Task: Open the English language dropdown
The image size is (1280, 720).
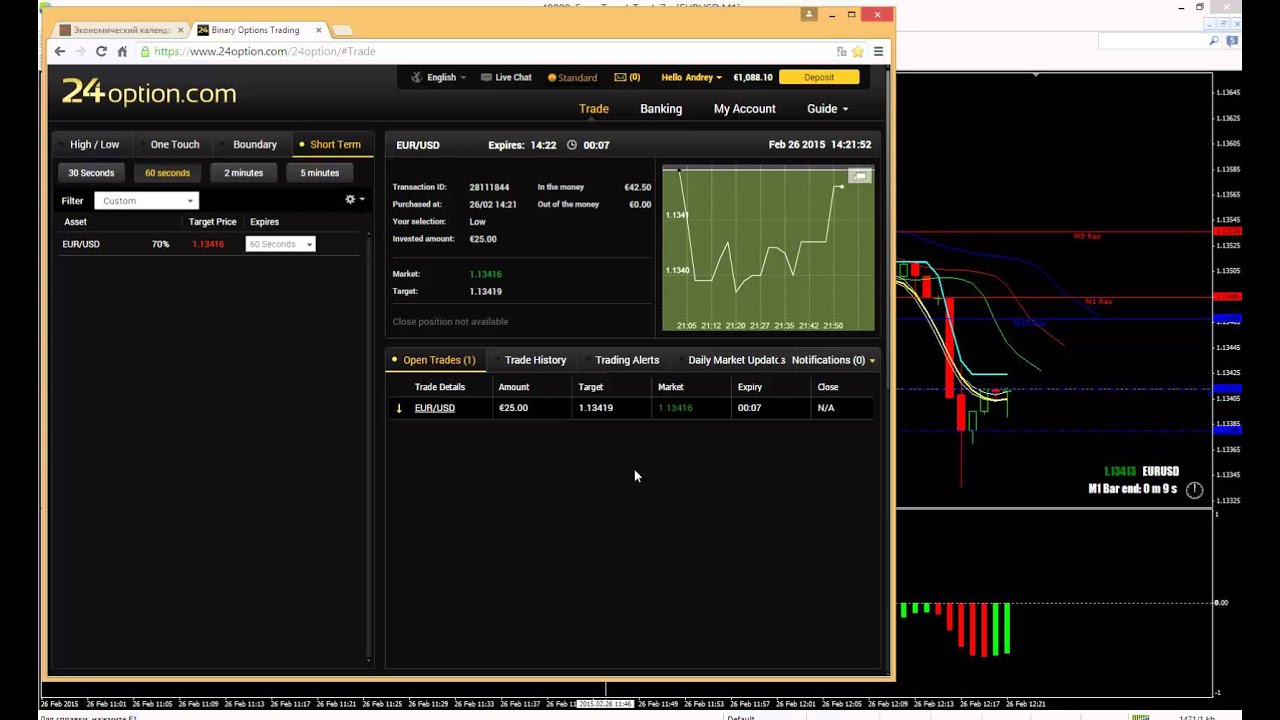Action: [440, 77]
